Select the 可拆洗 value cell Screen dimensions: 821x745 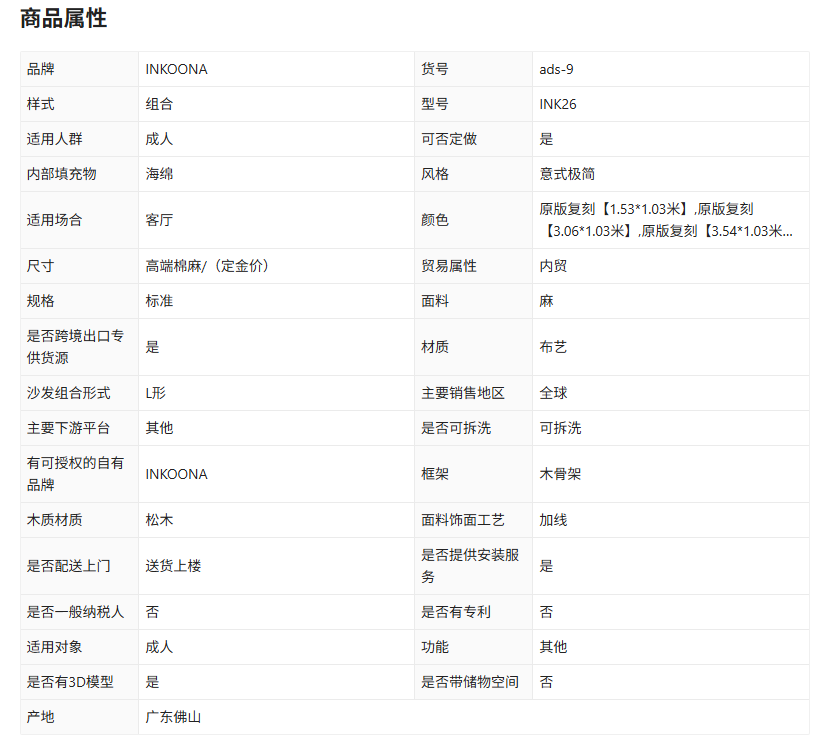pos(560,428)
